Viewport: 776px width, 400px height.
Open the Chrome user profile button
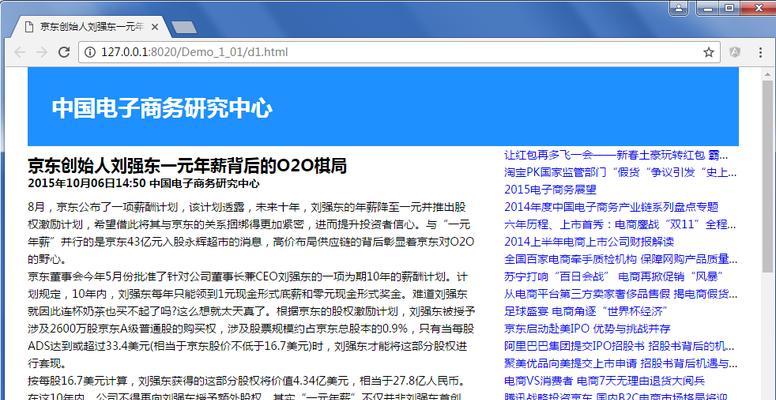679,7
